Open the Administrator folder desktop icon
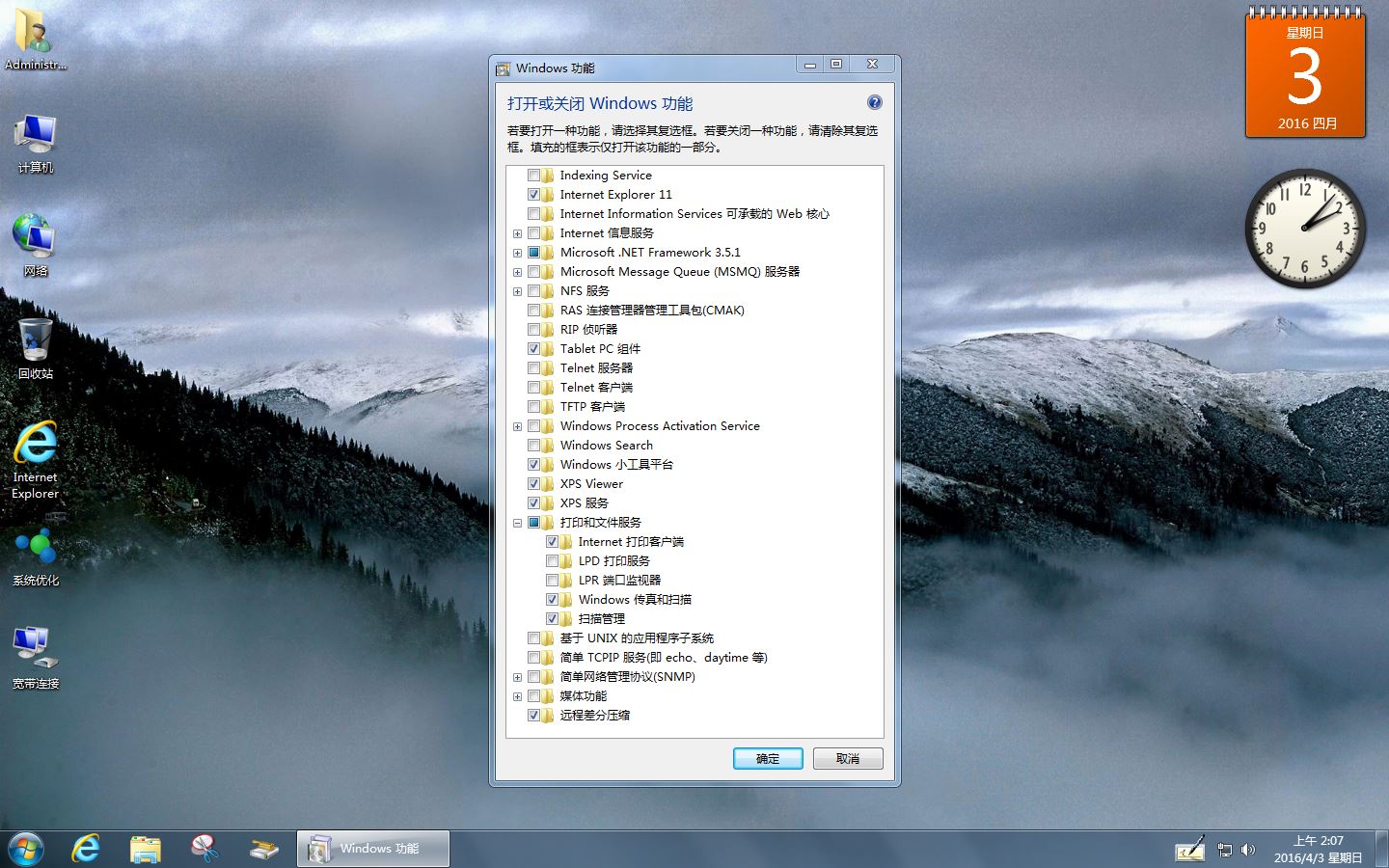The width and height of the screenshot is (1389, 868). point(35,39)
